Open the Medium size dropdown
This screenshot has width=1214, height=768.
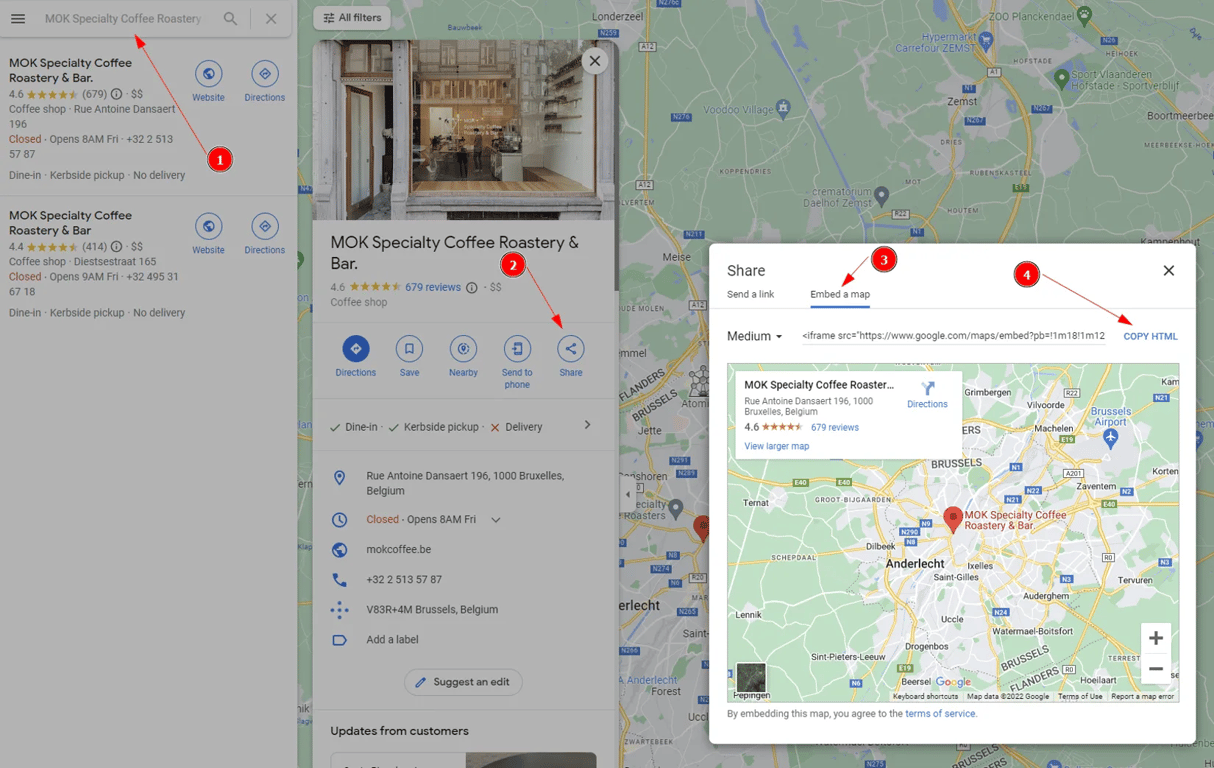(x=755, y=336)
